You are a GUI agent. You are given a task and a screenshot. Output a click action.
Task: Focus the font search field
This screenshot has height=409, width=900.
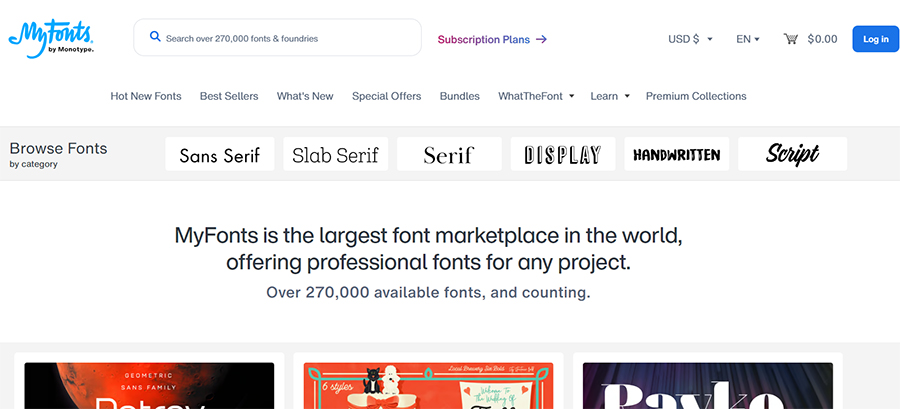pos(285,38)
